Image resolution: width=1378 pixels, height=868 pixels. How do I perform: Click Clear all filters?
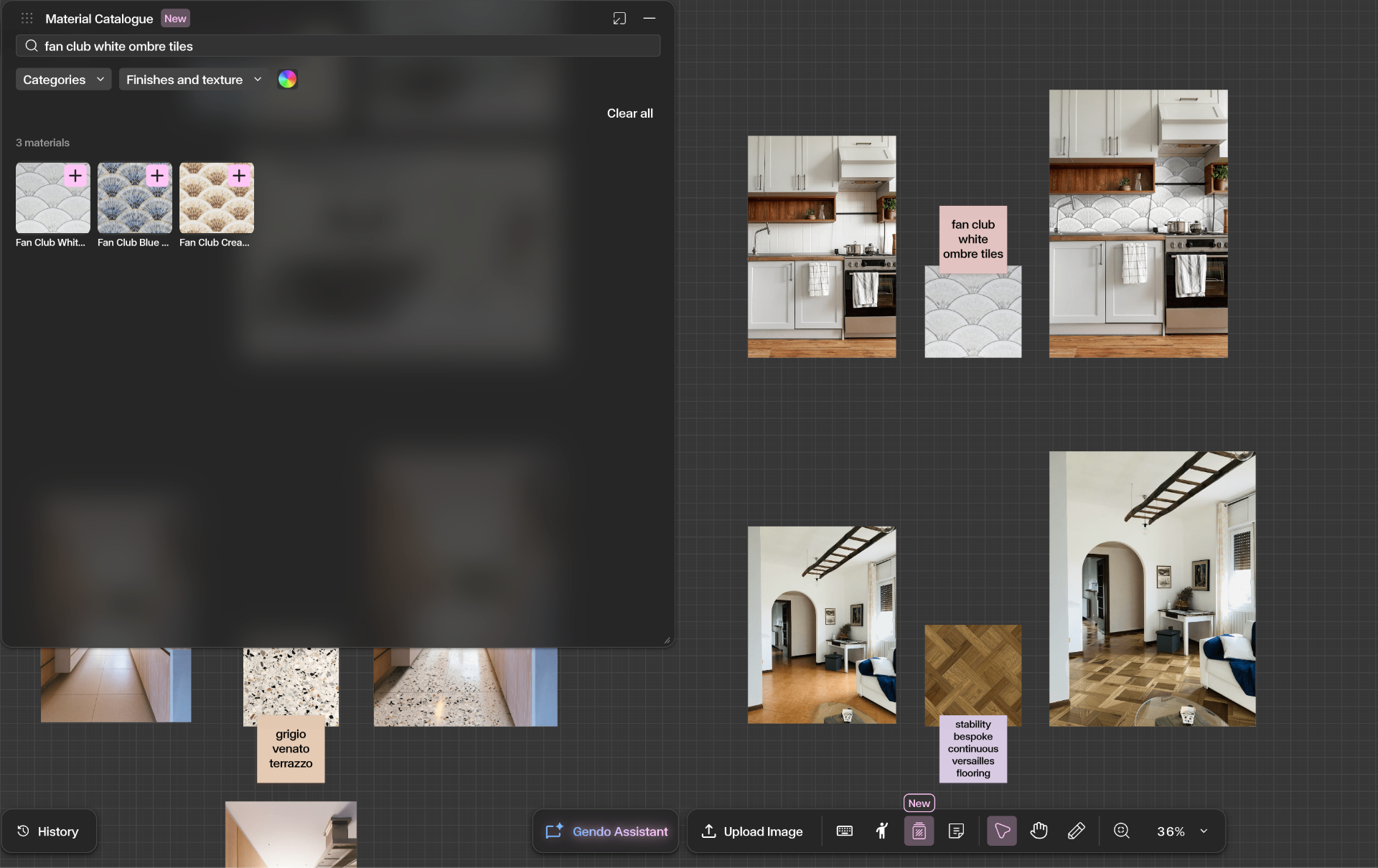pos(629,113)
